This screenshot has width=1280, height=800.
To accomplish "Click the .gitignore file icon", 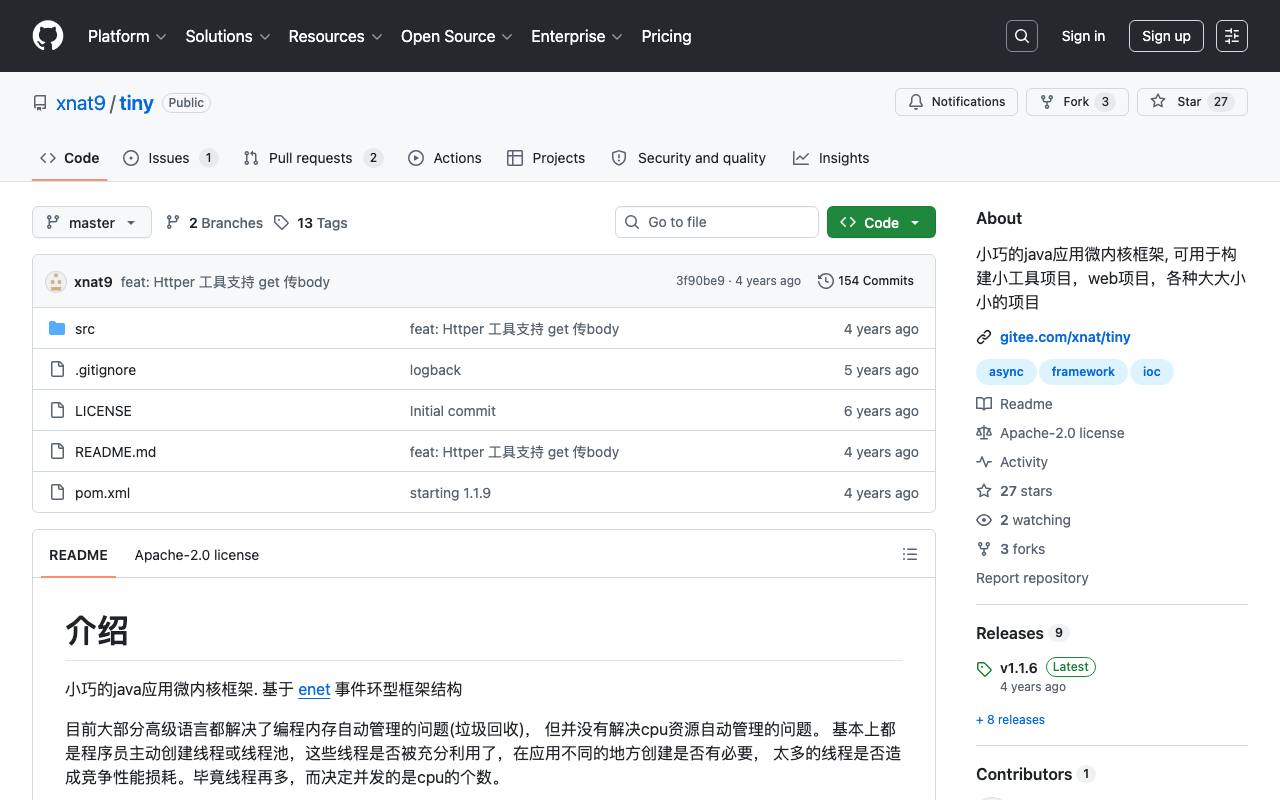I will tap(57, 370).
